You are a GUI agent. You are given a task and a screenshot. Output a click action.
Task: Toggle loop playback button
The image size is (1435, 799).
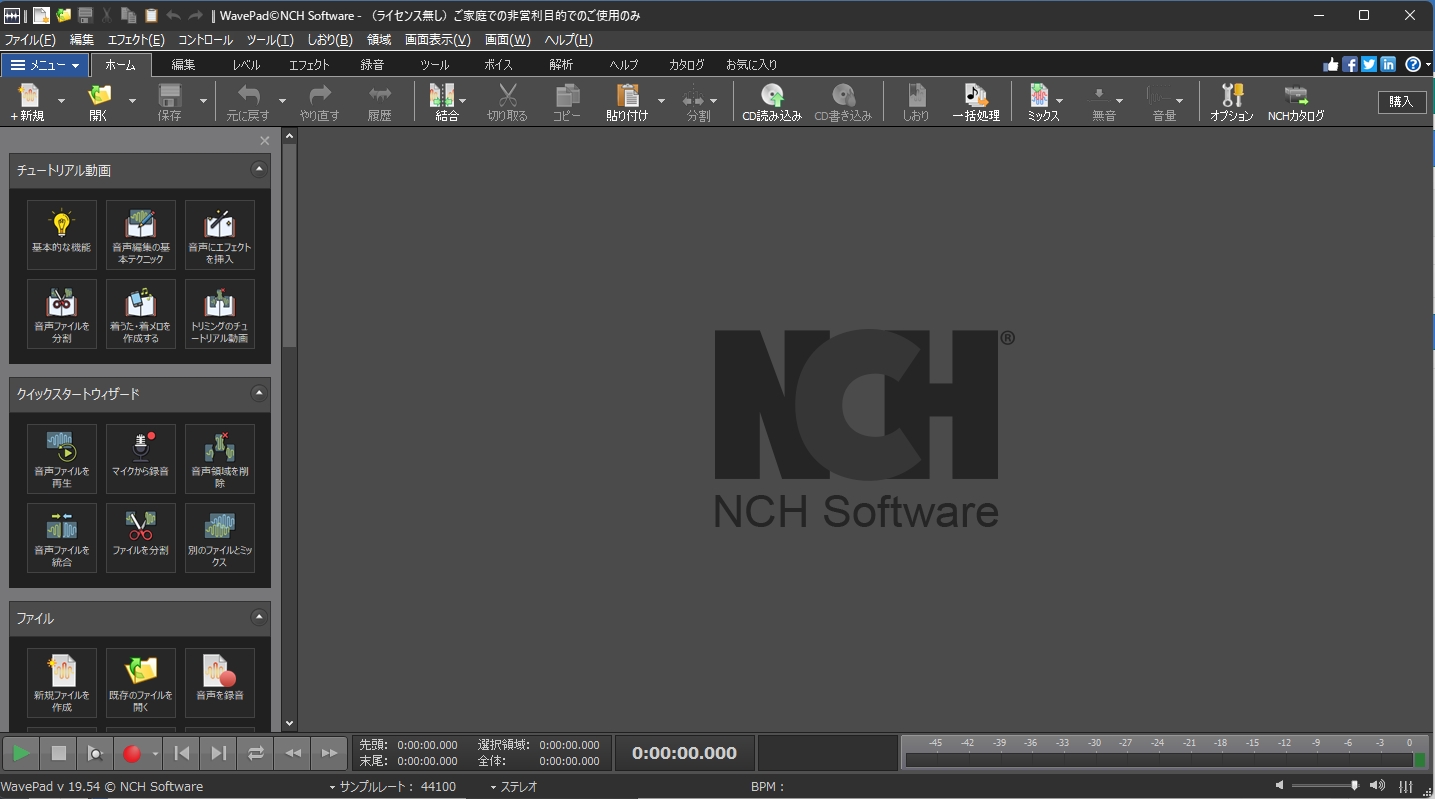click(x=256, y=753)
